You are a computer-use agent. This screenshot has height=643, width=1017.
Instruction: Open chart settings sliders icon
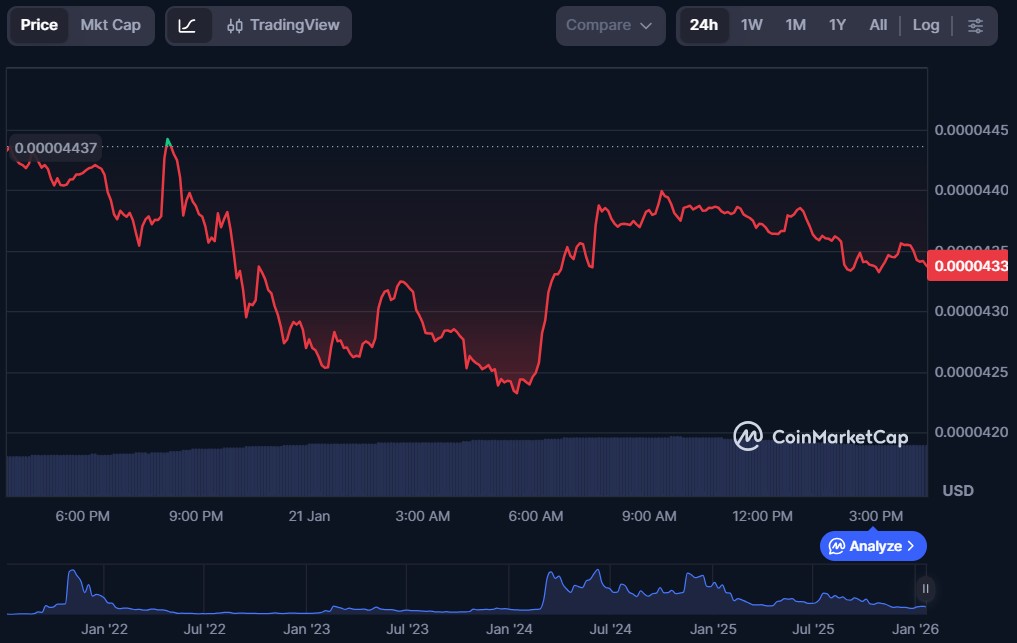tap(975, 25)
